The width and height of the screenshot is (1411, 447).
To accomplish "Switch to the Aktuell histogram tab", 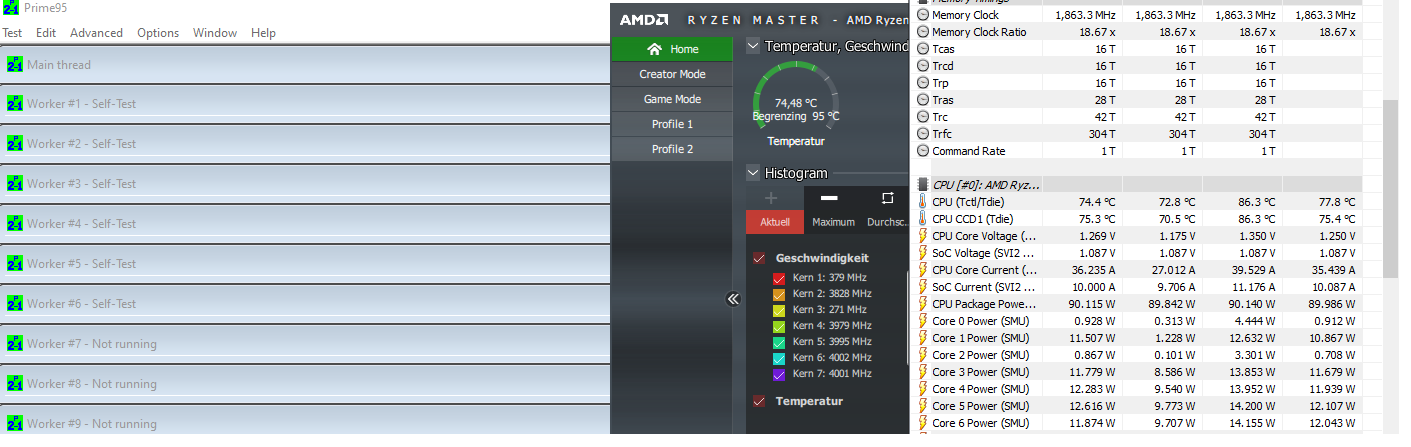I will 775,222.
